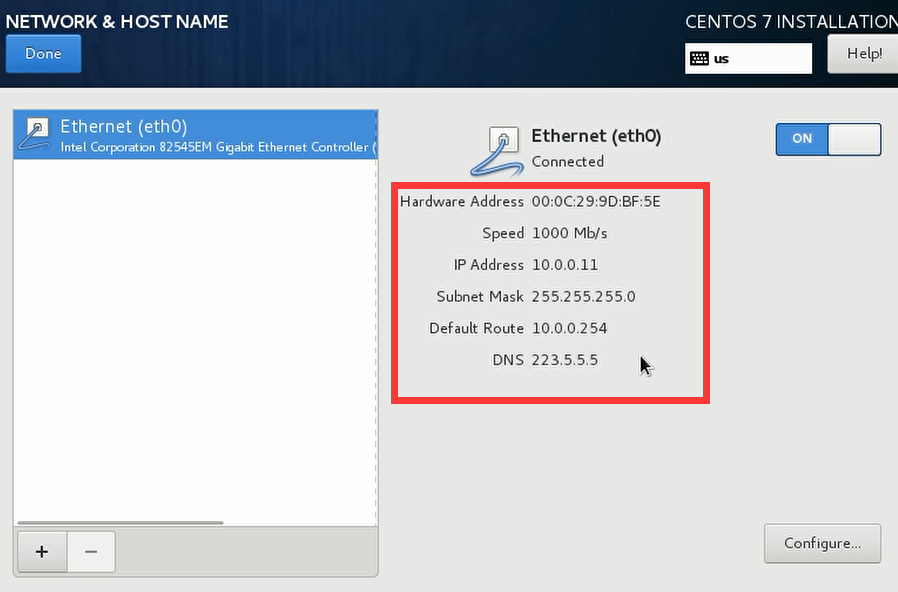Click the device list horizontal scrollbar
Screen dimensions: 898x592
(x=120, y=522)
